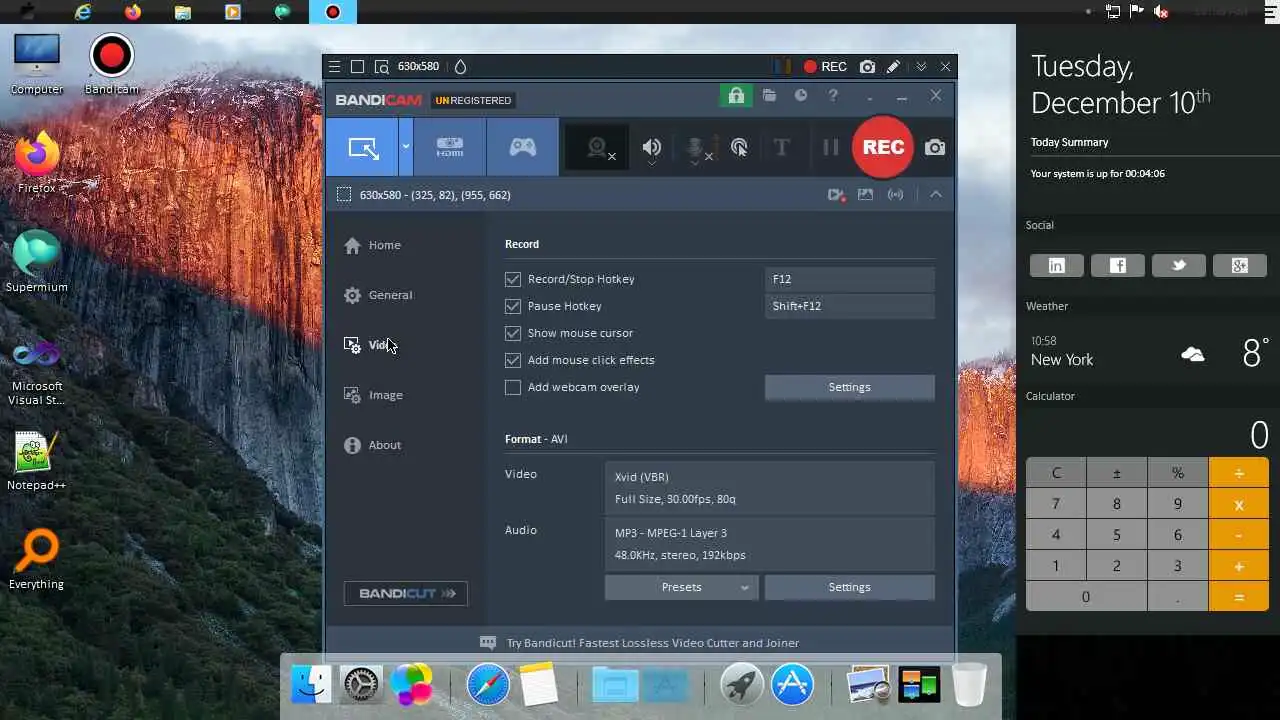Screen dimensions: 1280x720
Task: Click the green lock icon in Bandicam
Action: tap(736, 96)
